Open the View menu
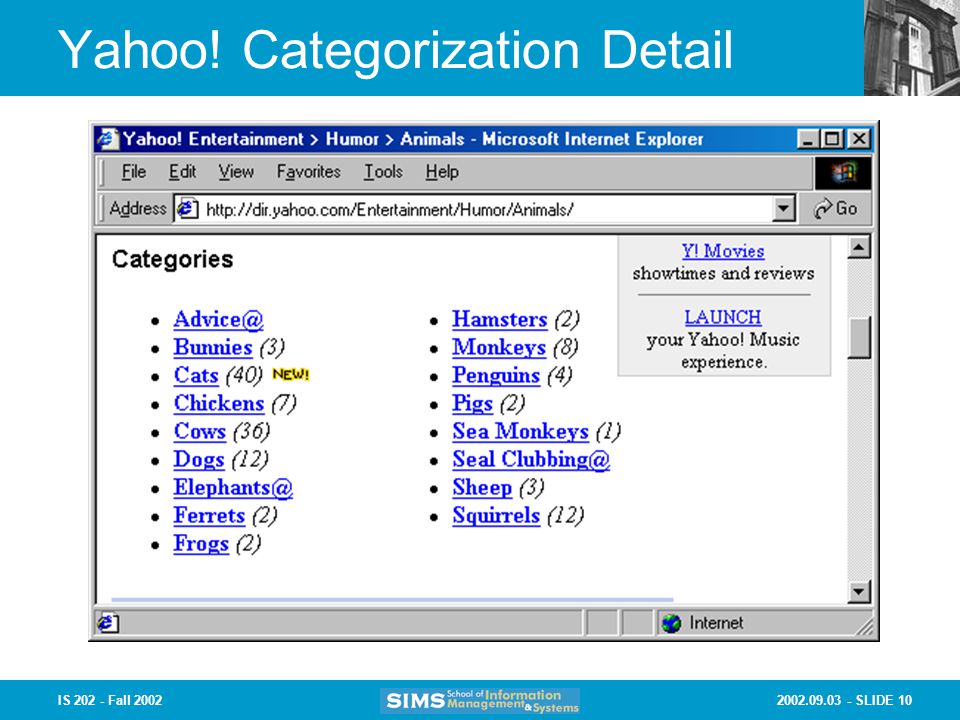 point(236,172)
